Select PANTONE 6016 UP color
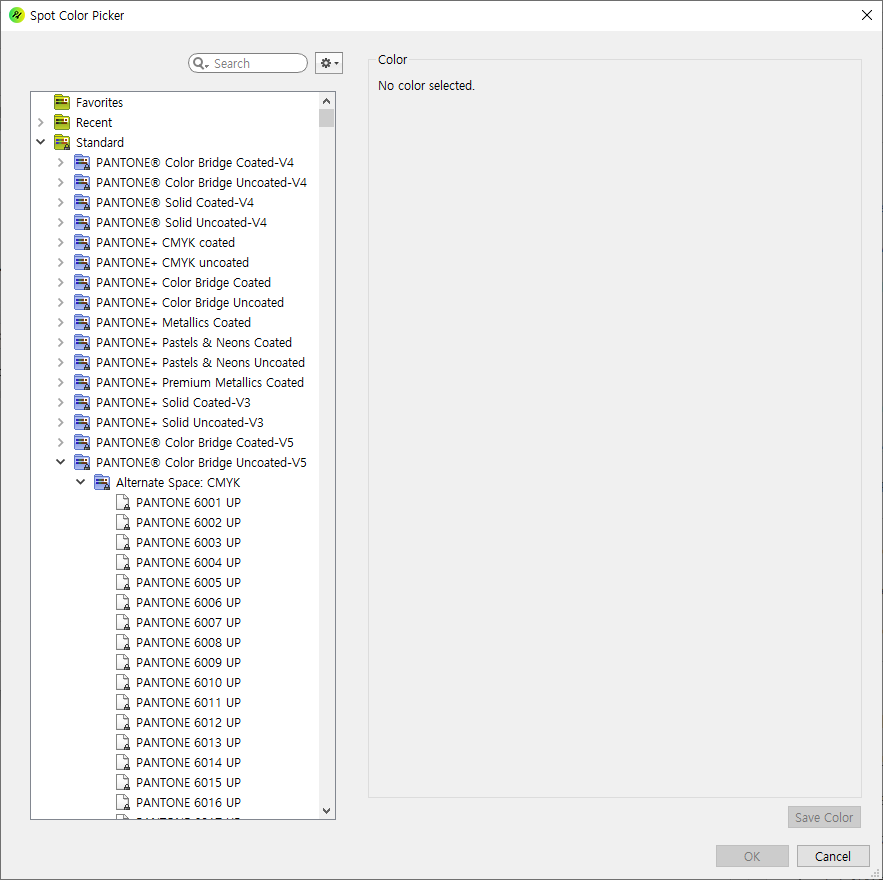The width and height of the screenshot is (883, 880). (x=188, y=802)
